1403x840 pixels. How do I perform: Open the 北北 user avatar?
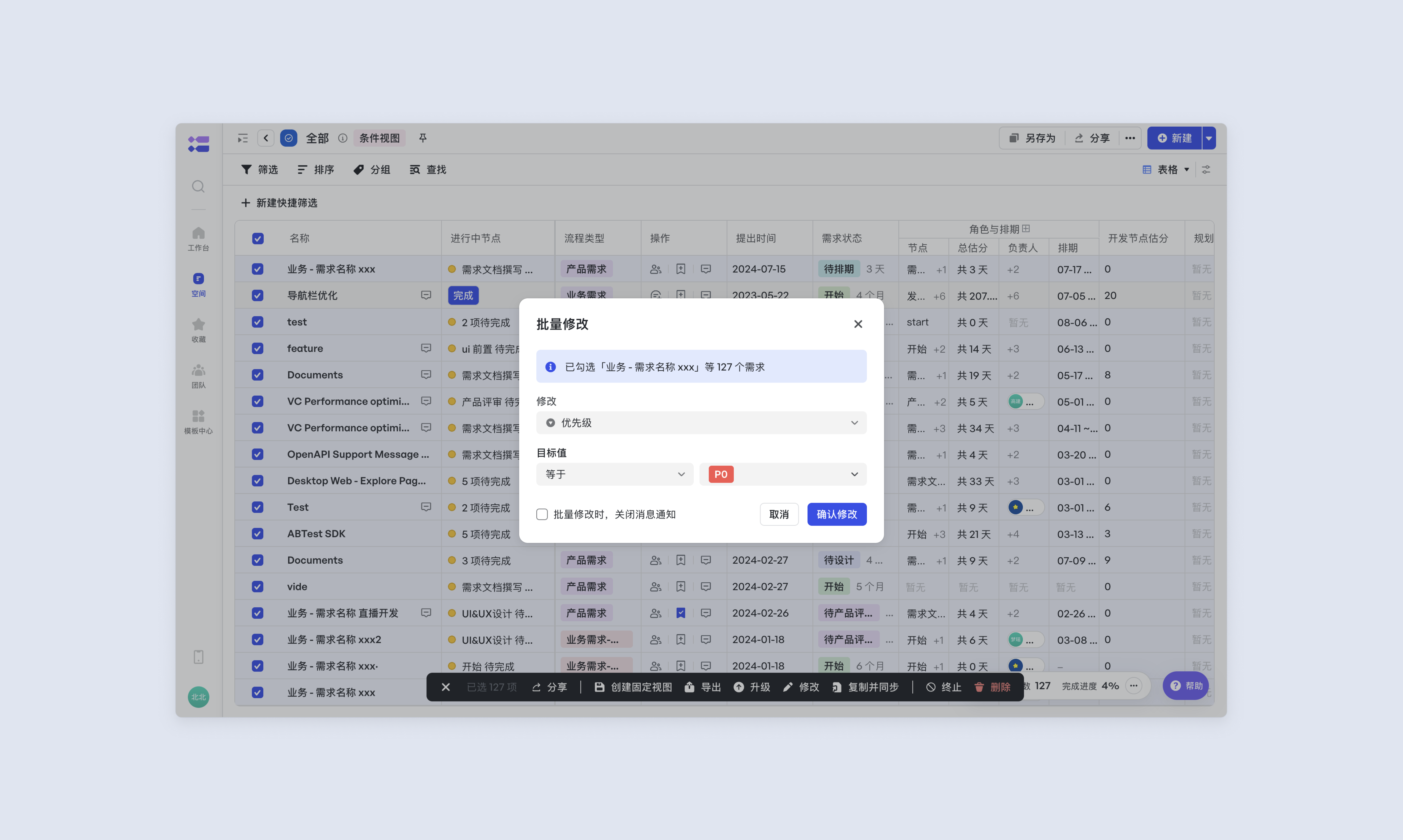click(x=198, y=697)
